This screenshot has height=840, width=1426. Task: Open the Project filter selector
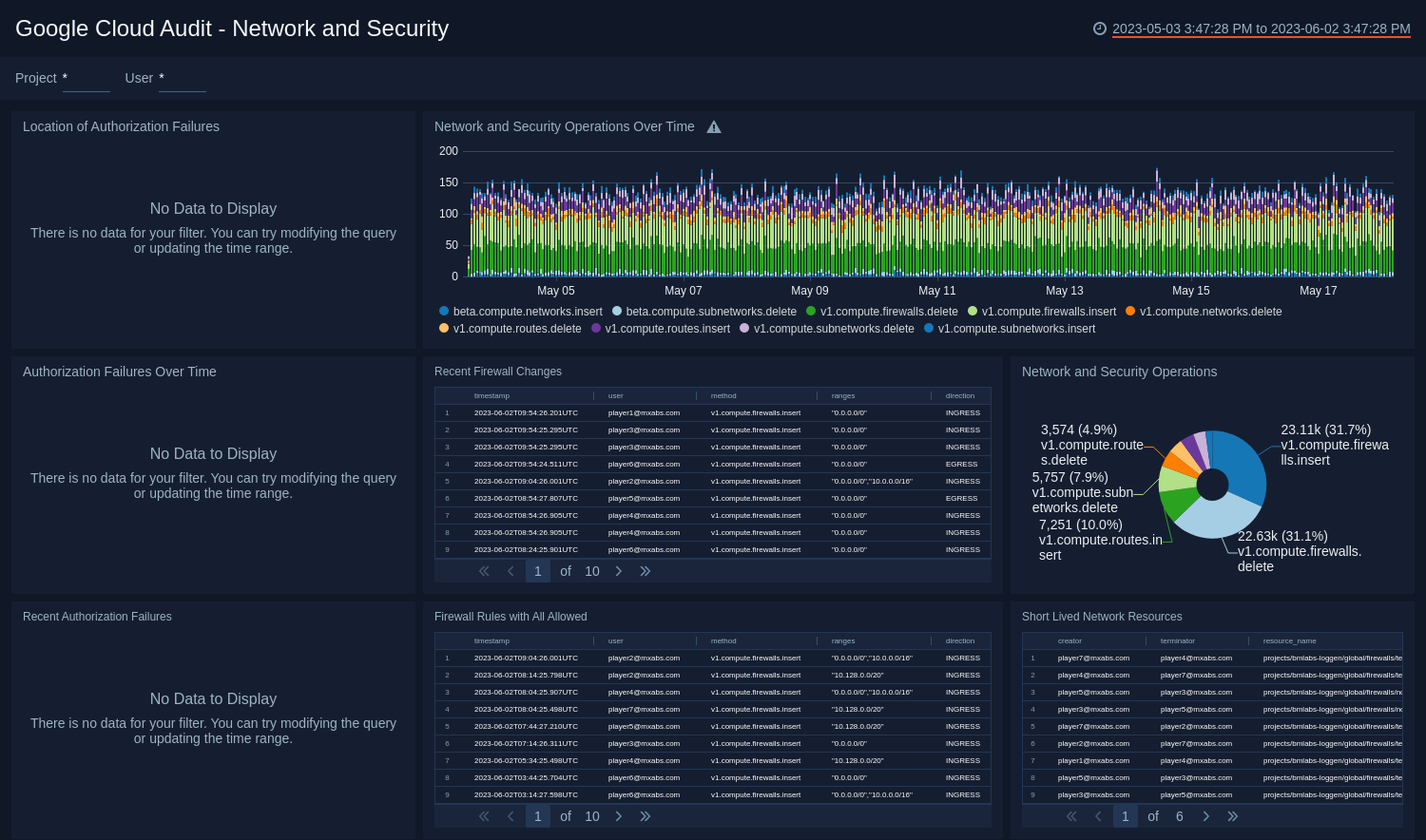tap(87, 84)
